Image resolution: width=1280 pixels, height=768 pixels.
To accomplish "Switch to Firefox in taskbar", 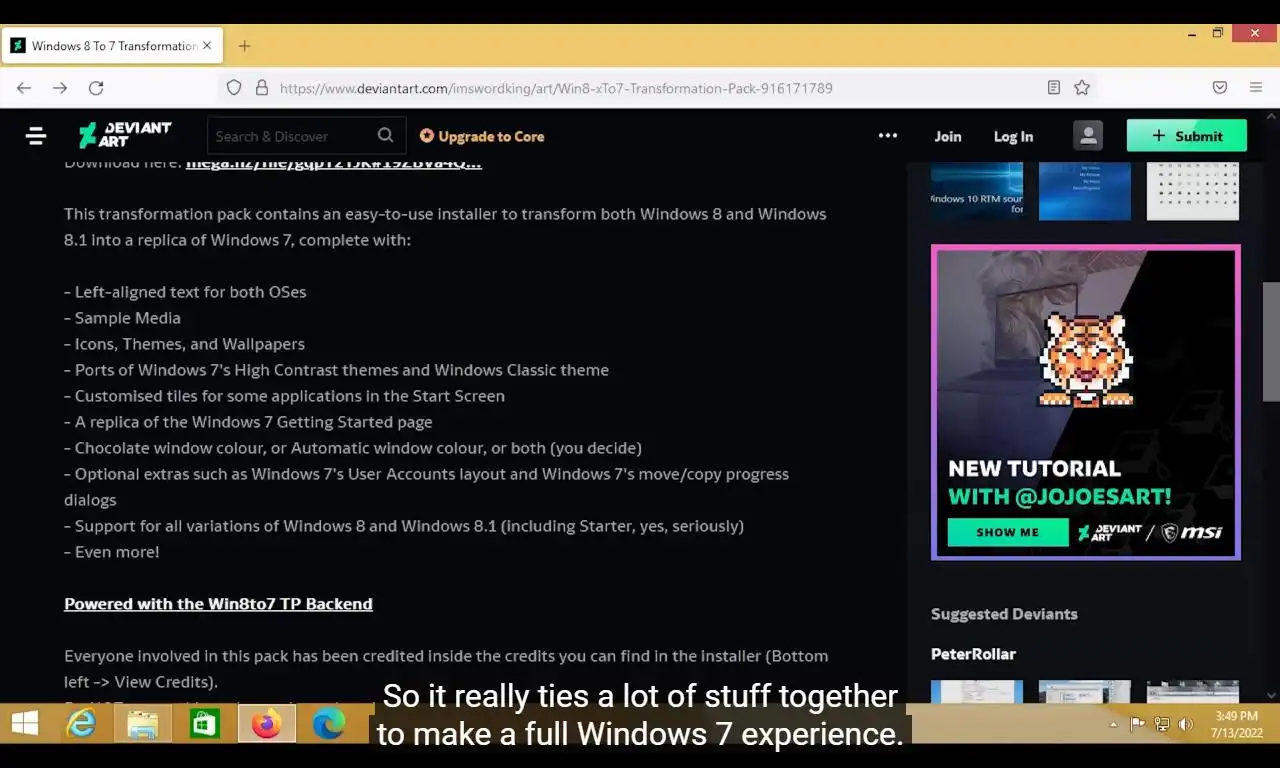I will pos(266,724).
